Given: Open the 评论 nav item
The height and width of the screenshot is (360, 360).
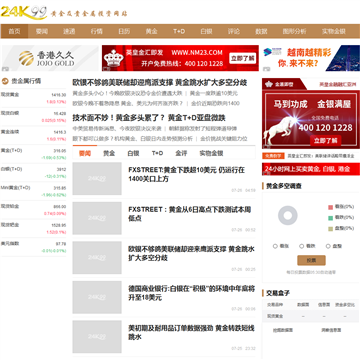Looking at the screenshot, I should 234,31.
